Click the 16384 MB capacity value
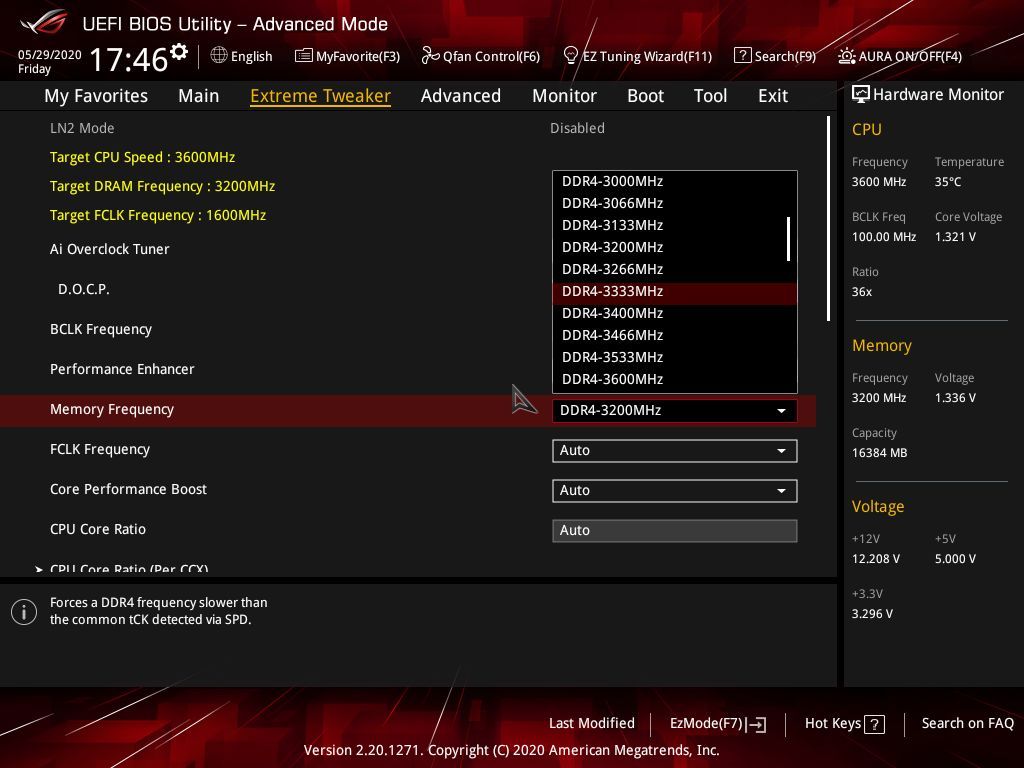This screenshot has width=1024, height=768. (x=879, y=453)
